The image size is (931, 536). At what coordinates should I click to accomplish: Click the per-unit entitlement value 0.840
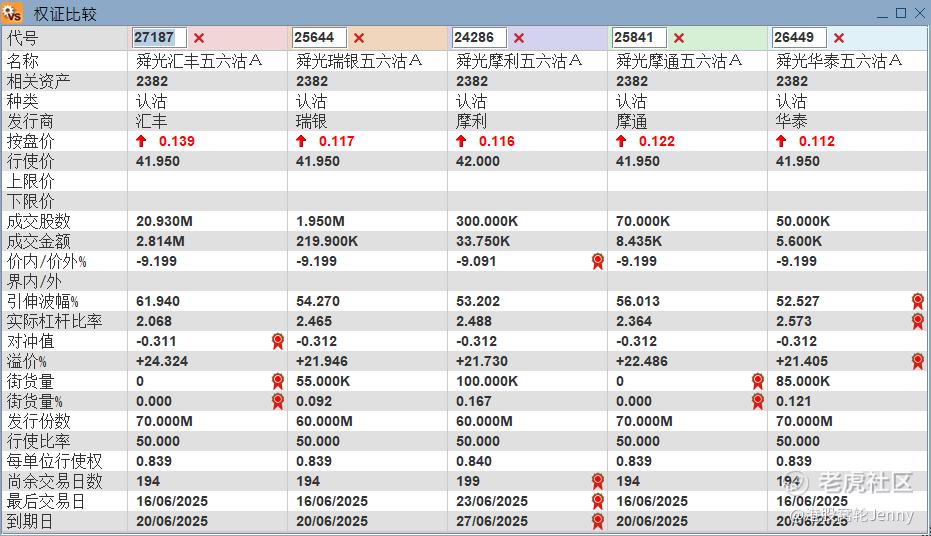(x=474, y=461)
